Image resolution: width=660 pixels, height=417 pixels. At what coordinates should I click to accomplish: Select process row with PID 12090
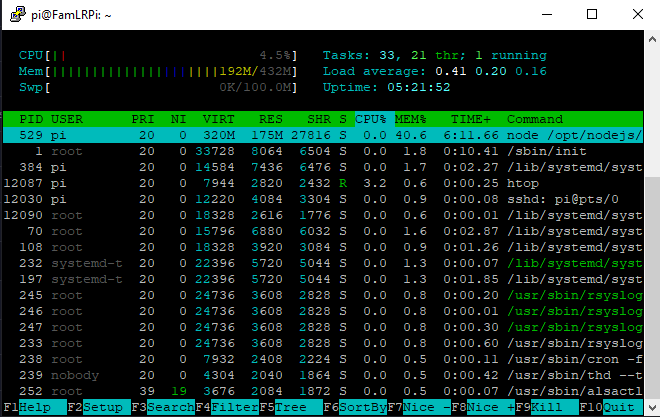pyautogui.click(x=323, y=215)
